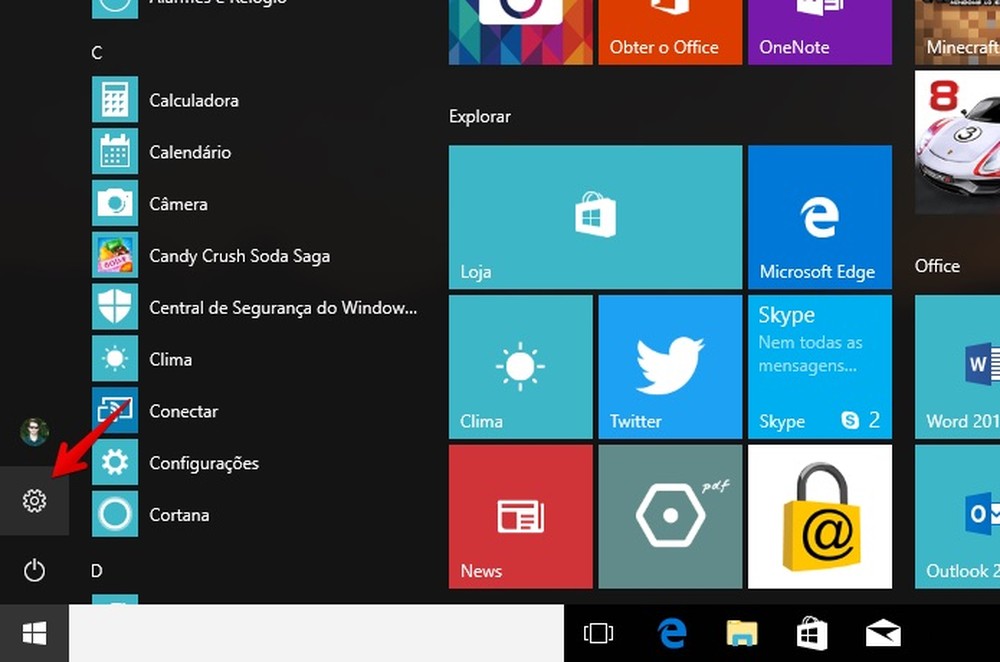Screen dimensions: 1000x662
Task: Click the Windows Start button
Action: 34,633
